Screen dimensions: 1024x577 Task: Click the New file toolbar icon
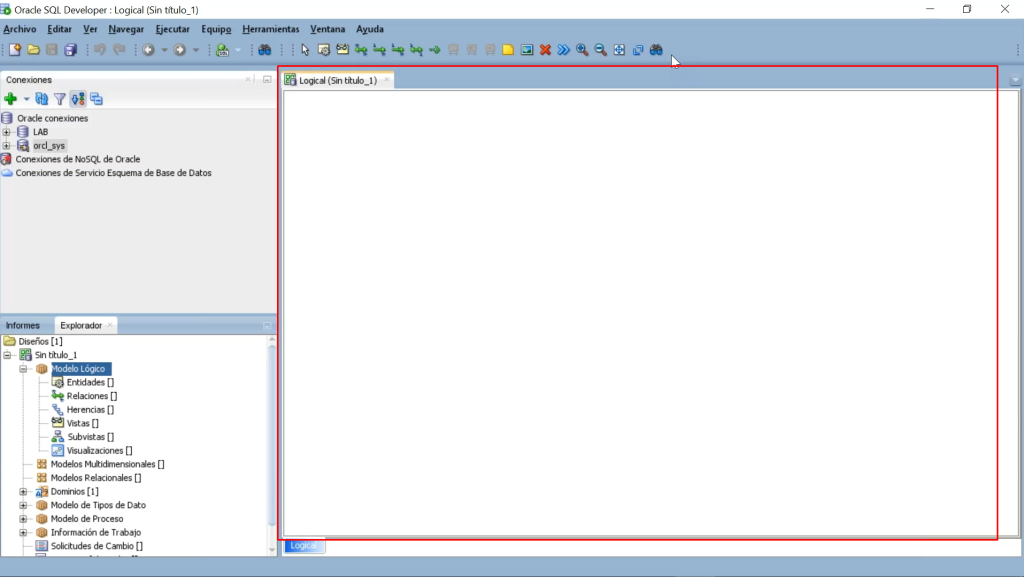[x=14, y=50]
